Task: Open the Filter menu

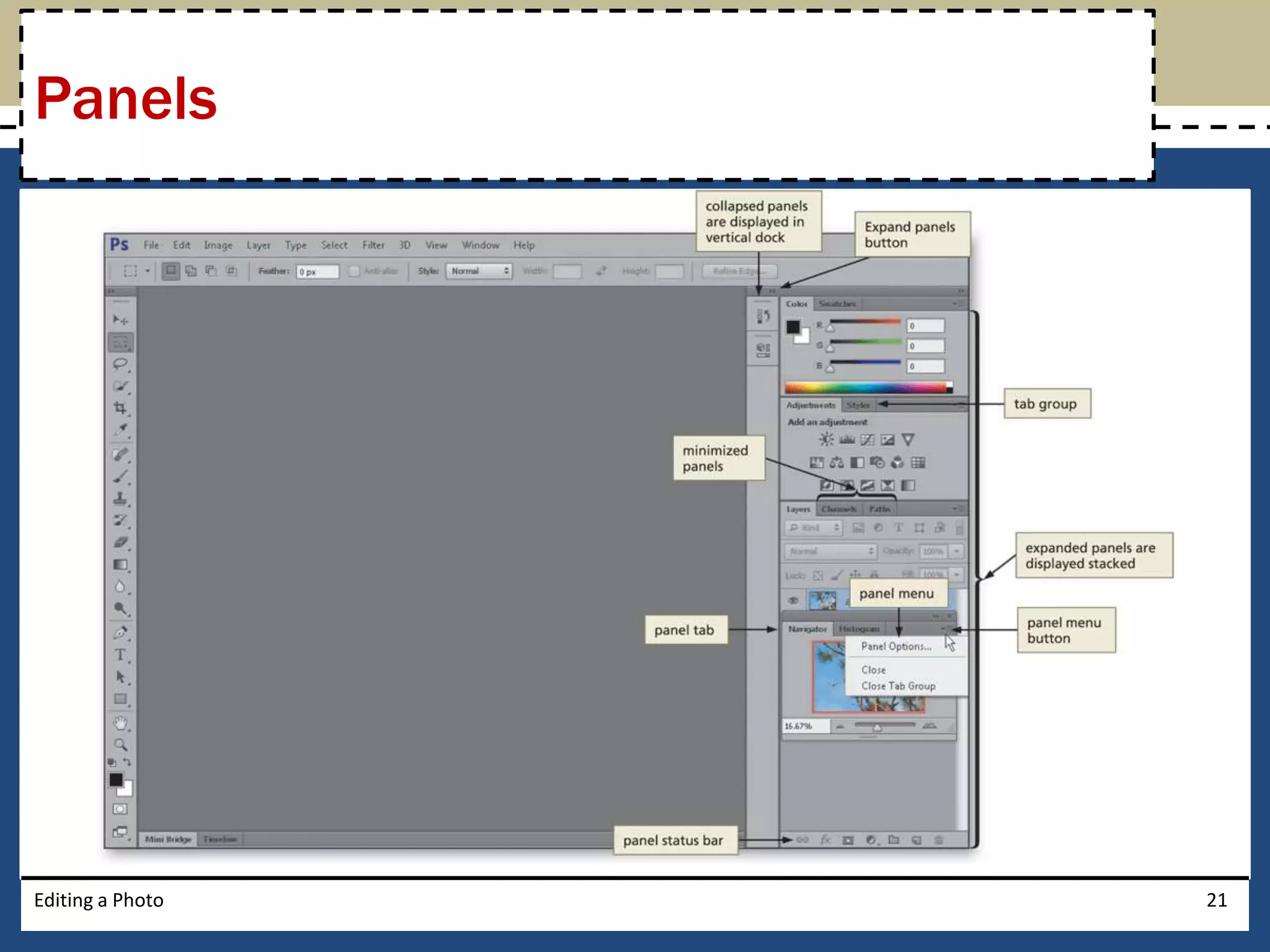Action: tap(373, 245)
